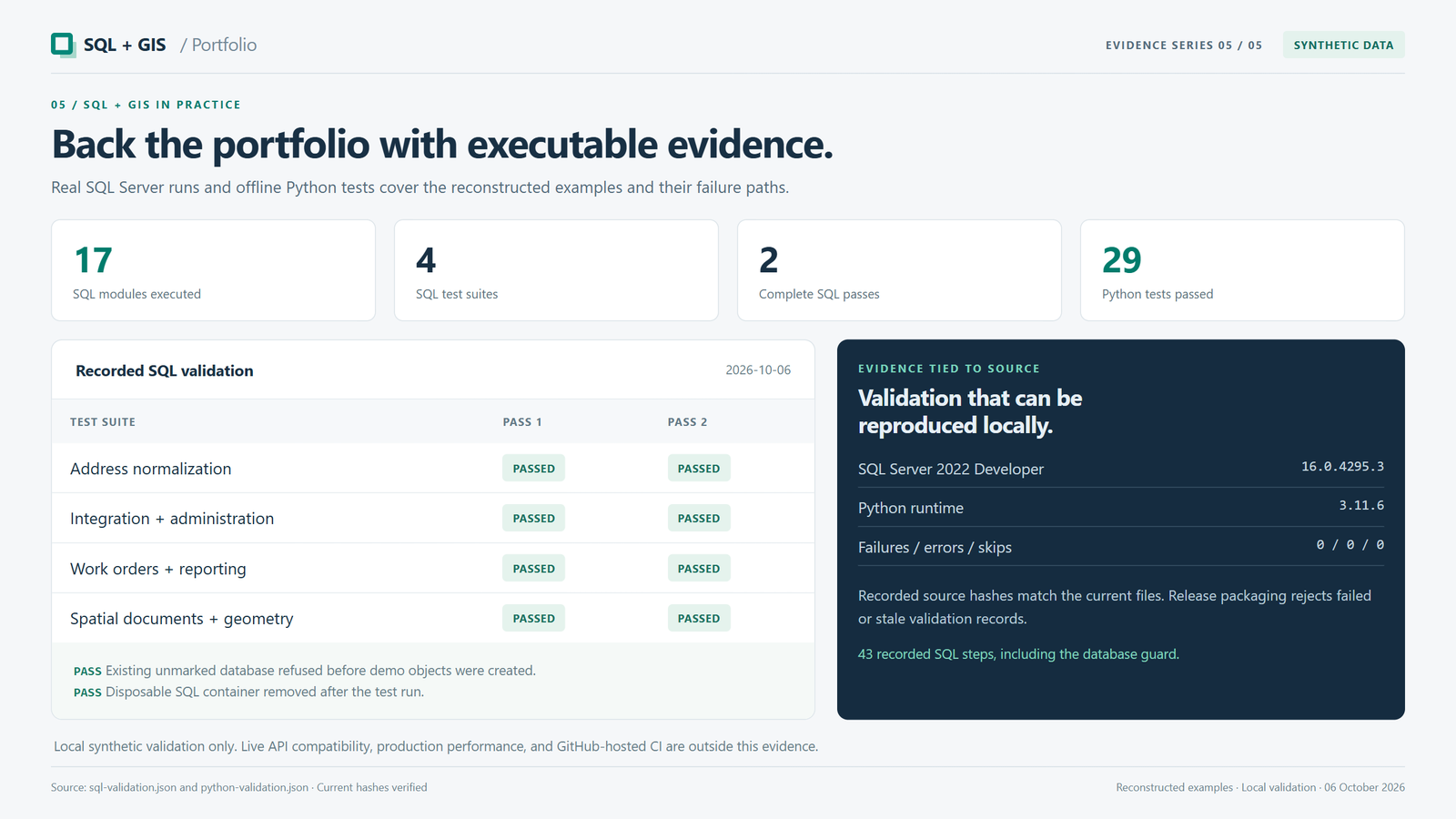This screenshot has width=1456, height=819.
Task: Click the 'Source: sql-validation.json' footer text
Action: pyautogui.click(x=239, y=787)
